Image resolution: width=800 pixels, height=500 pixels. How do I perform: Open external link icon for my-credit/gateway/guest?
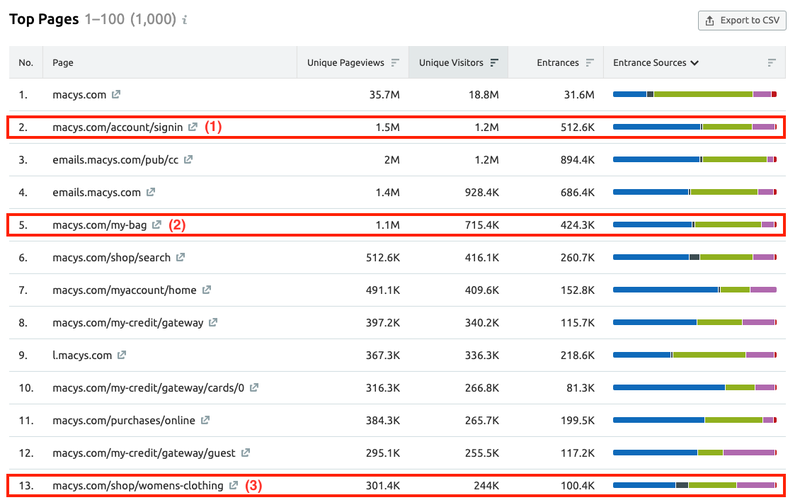245,453
